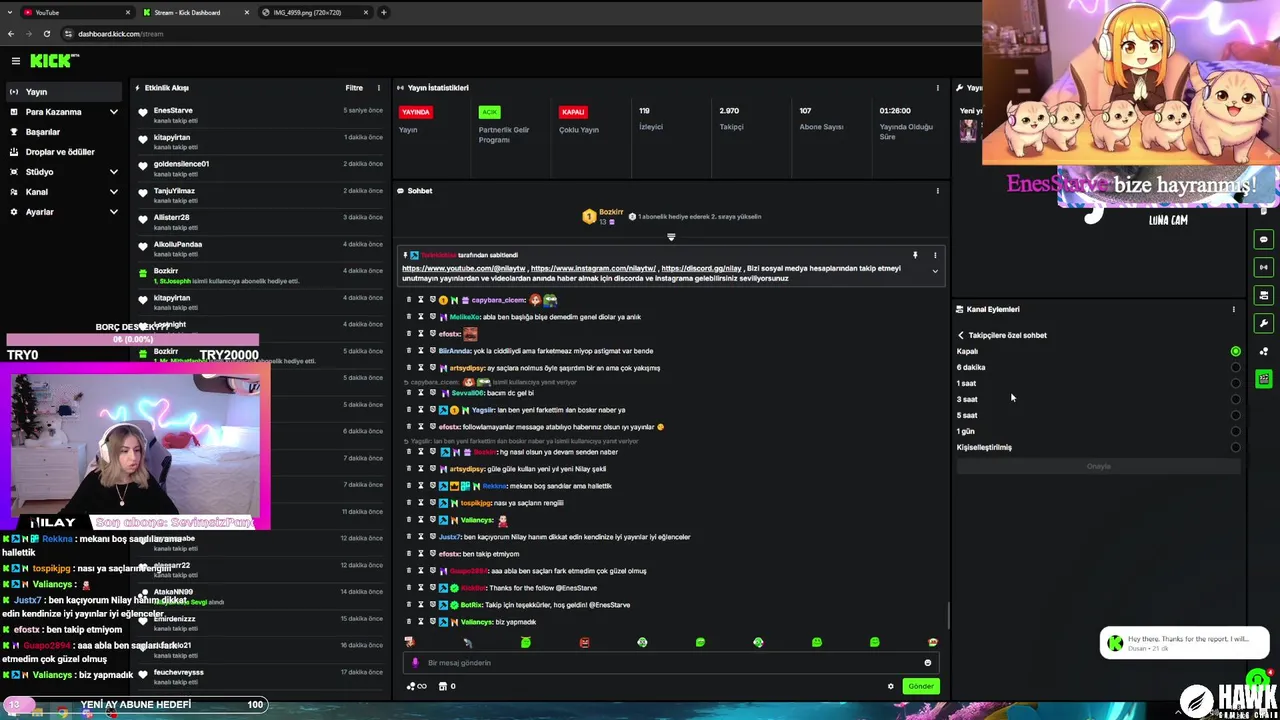1280x720 pixels.
Task: Open the chat panel icon in right sidebar
Action: coord(1264,239)
